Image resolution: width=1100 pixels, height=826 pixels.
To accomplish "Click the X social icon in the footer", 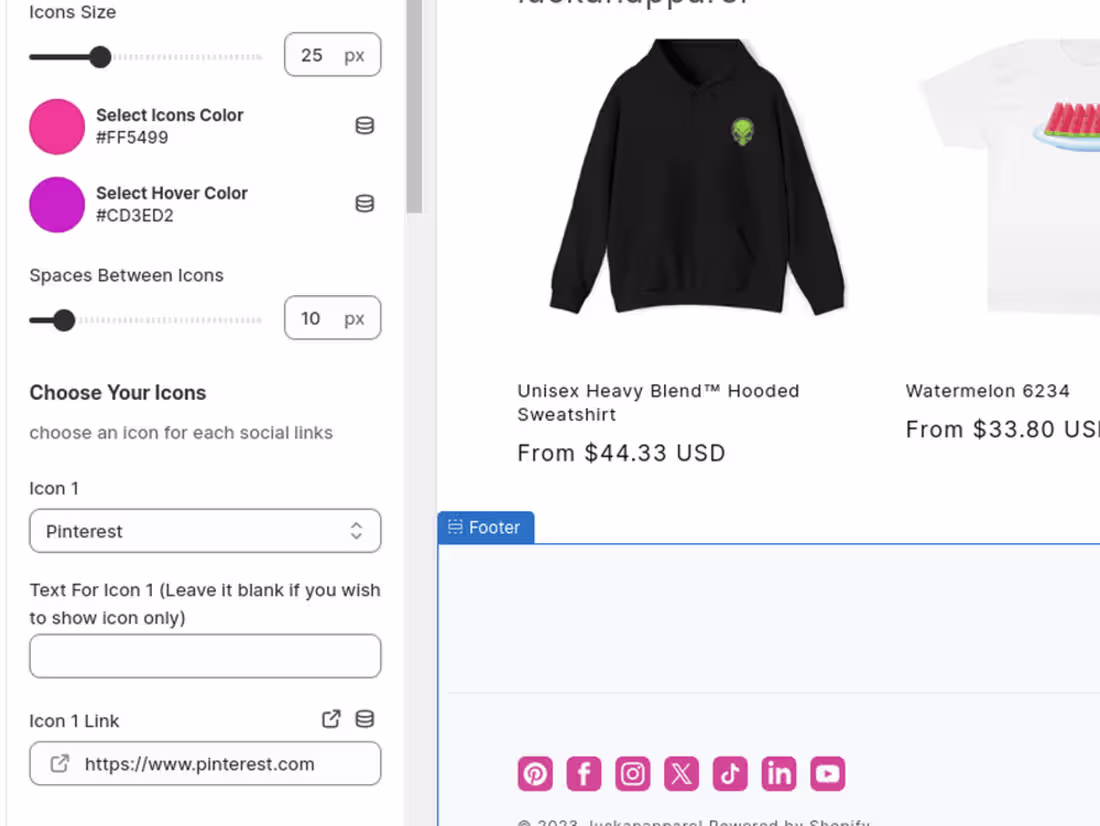I will point(681,773).
